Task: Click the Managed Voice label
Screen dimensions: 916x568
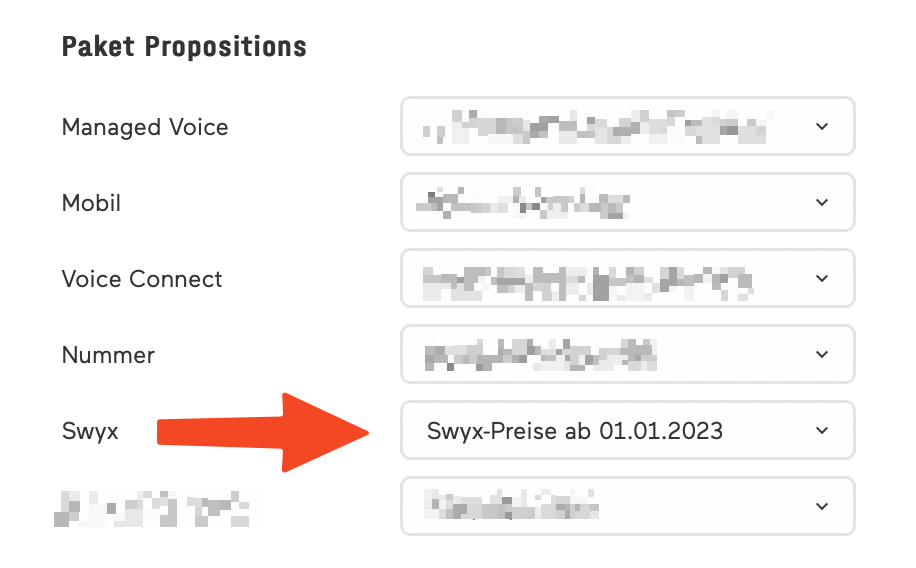Action: [145, 128]
